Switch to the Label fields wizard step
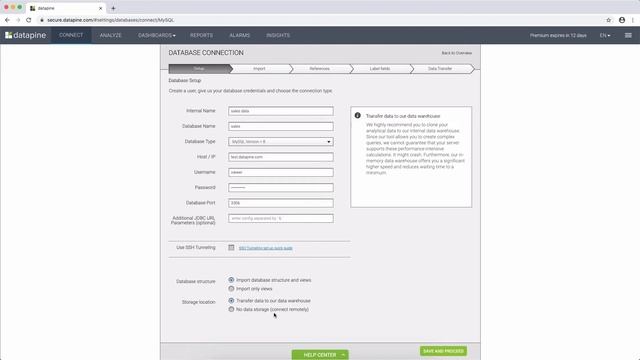Viewport: 640px width, 360px height. [x=380, y=69]
